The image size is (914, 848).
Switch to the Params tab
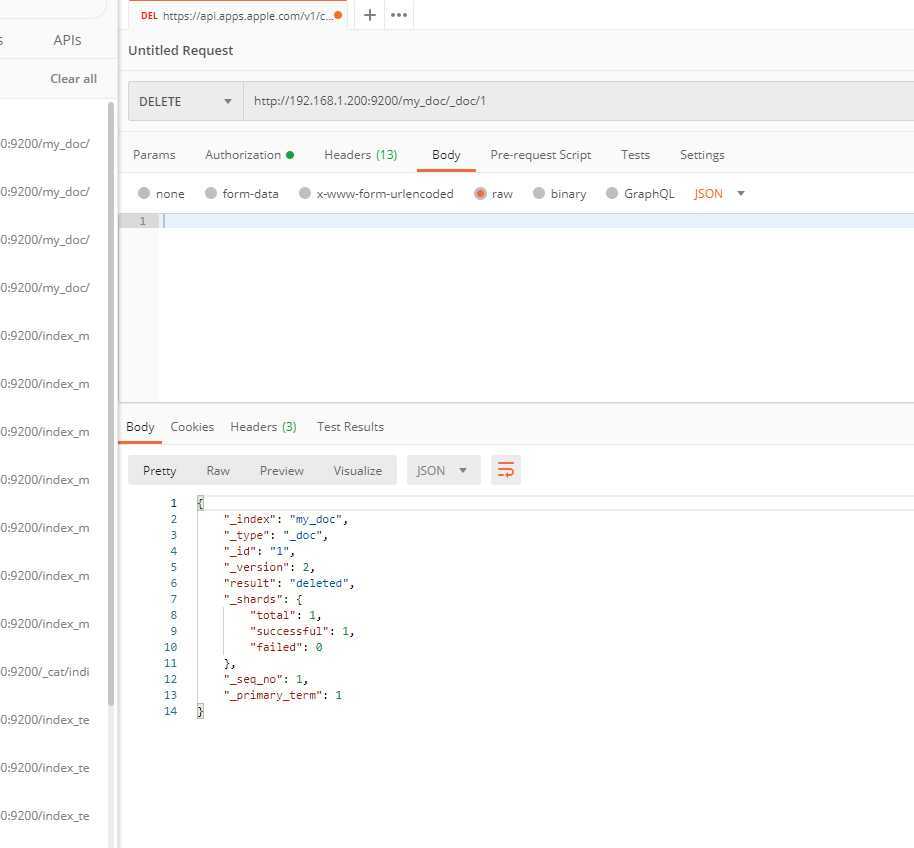coord(154,155)
